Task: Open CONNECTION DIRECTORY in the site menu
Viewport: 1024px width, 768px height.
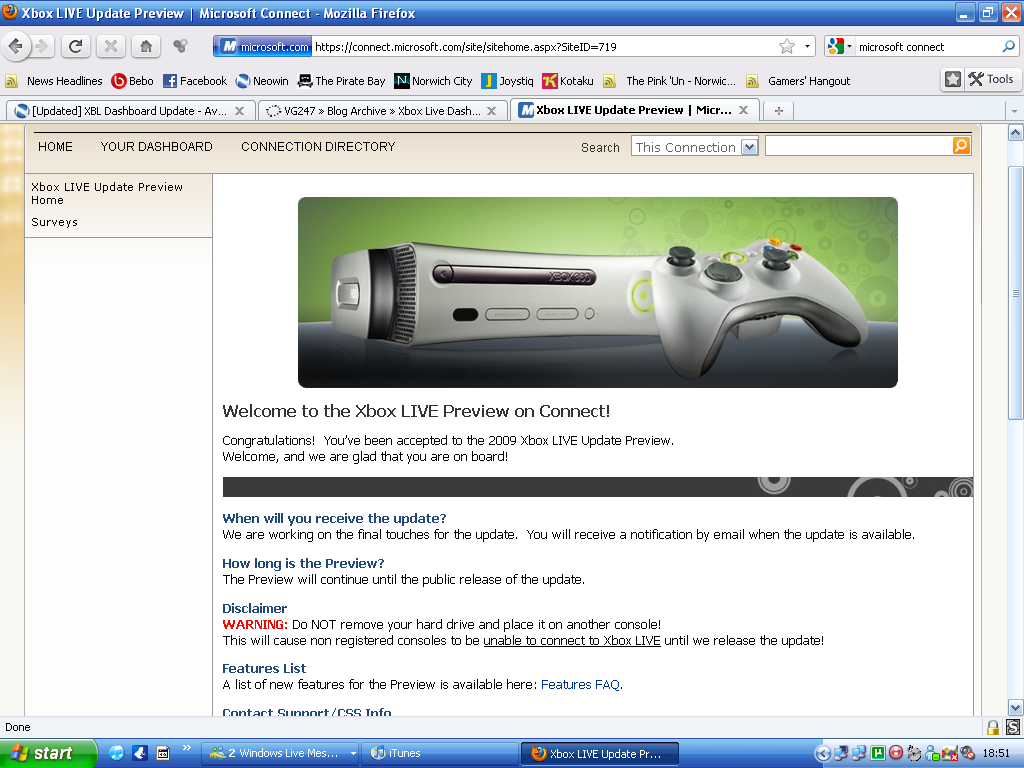Action: coord(318,146)
